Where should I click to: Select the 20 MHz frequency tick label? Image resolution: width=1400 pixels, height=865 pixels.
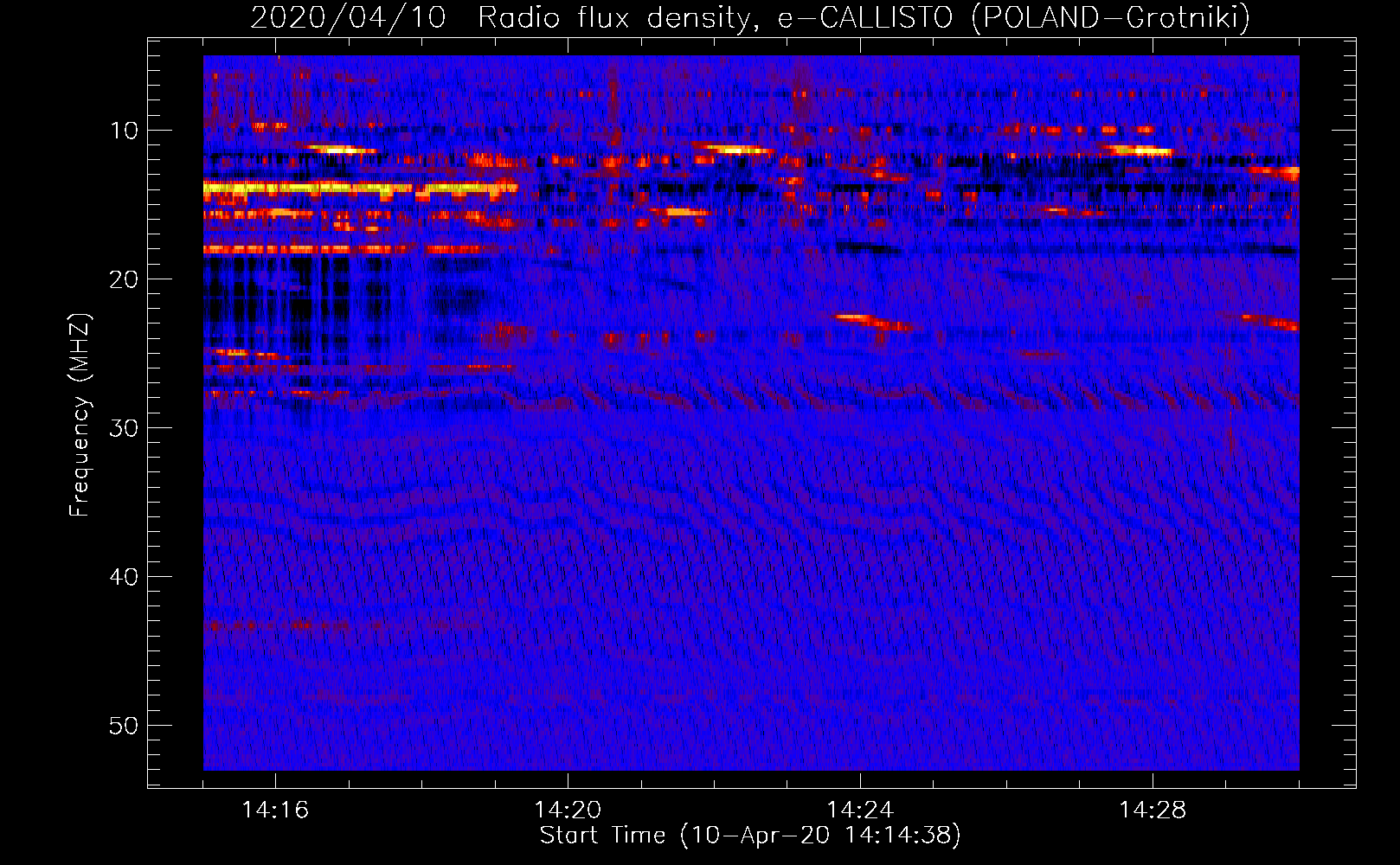coord(125,279)
